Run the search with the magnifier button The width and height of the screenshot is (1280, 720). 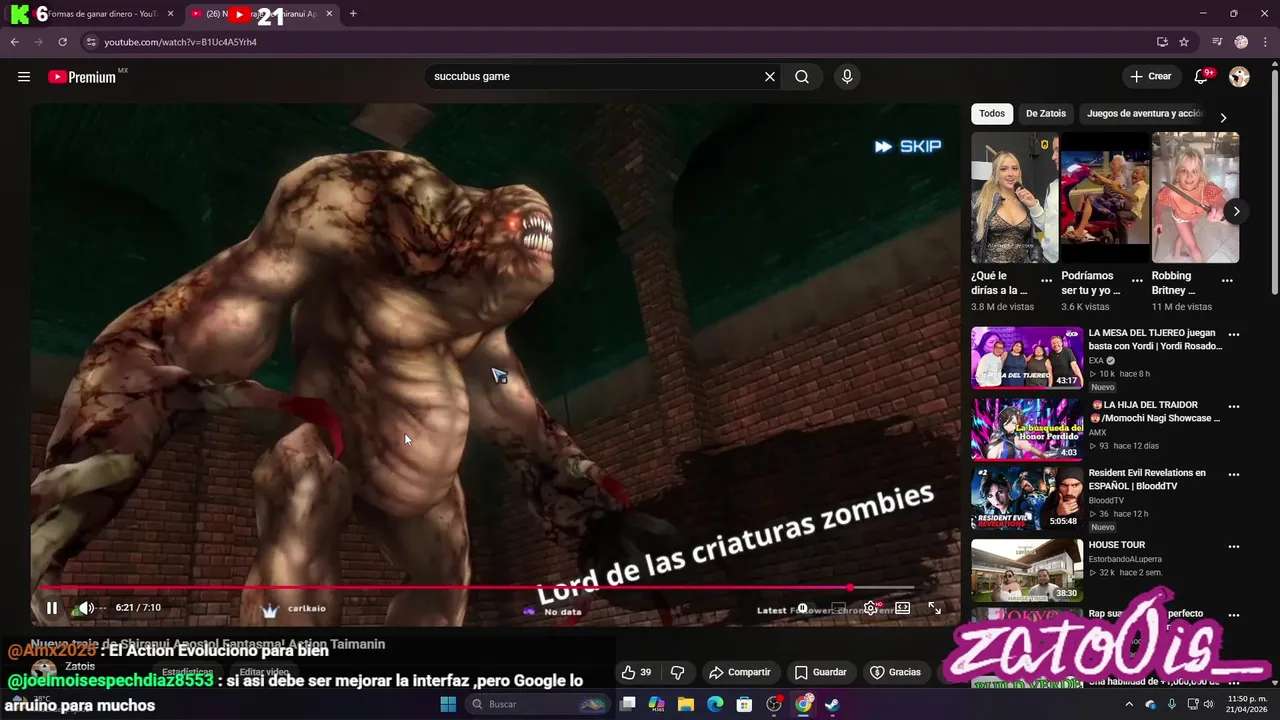[802, 77]
